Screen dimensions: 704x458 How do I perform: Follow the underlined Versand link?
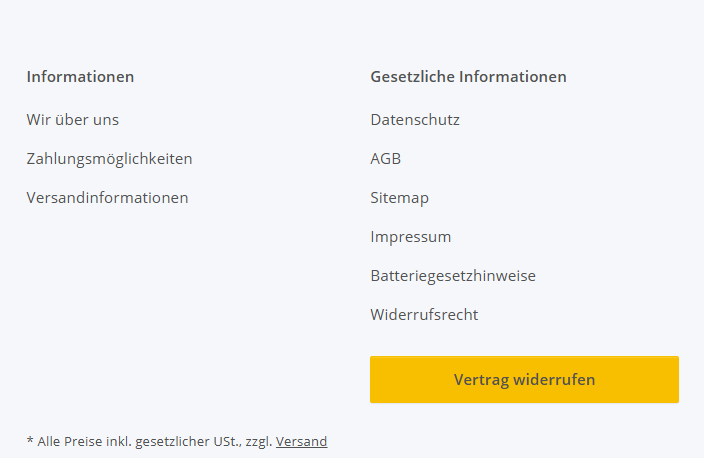click(x=301, y=441)
